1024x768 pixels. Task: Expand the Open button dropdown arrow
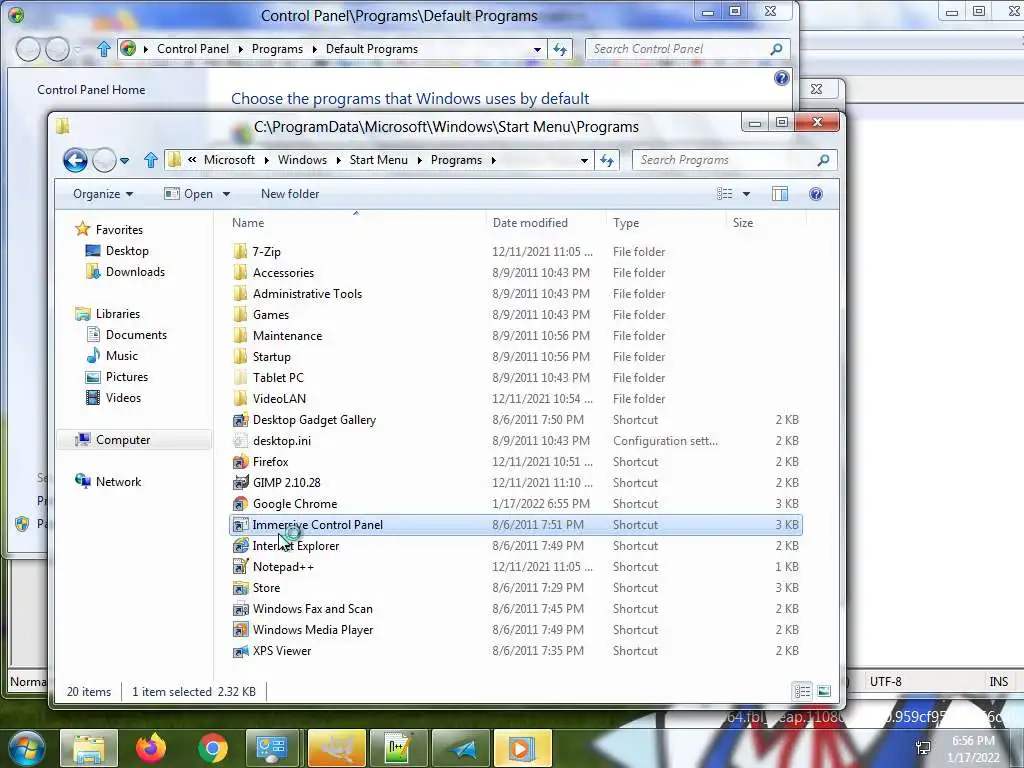click(x=227, y=194)
